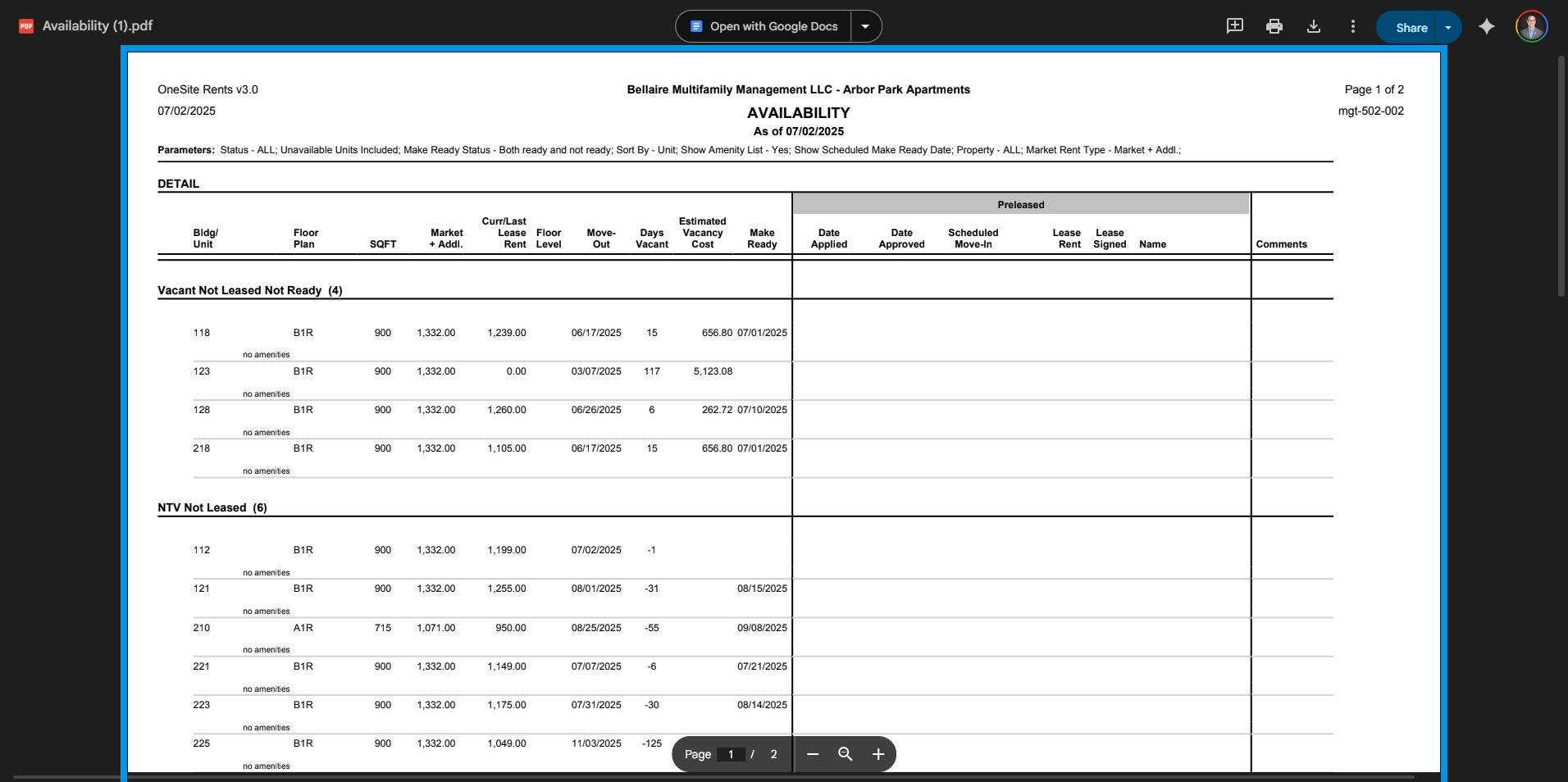The width and height of the screenshot is (1568, 782).
Task: Add the PDF to a shared drive
Action: 1234,25
